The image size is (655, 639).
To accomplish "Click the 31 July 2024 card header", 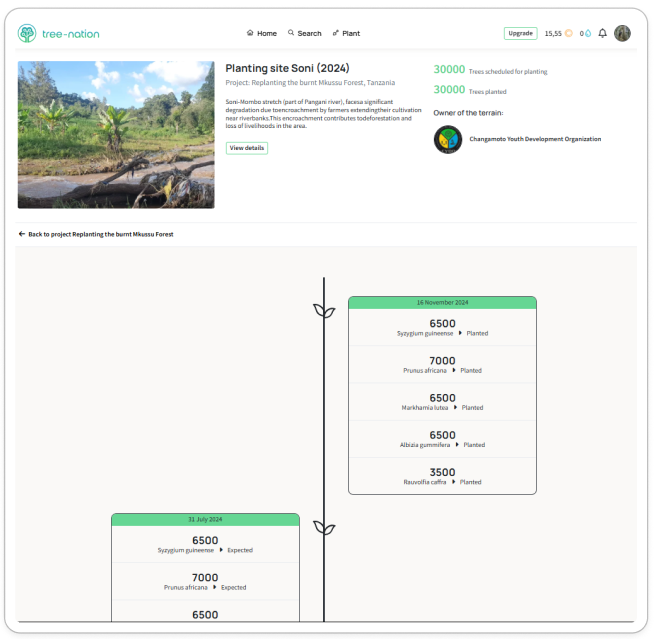I will [x=205, y=520].
